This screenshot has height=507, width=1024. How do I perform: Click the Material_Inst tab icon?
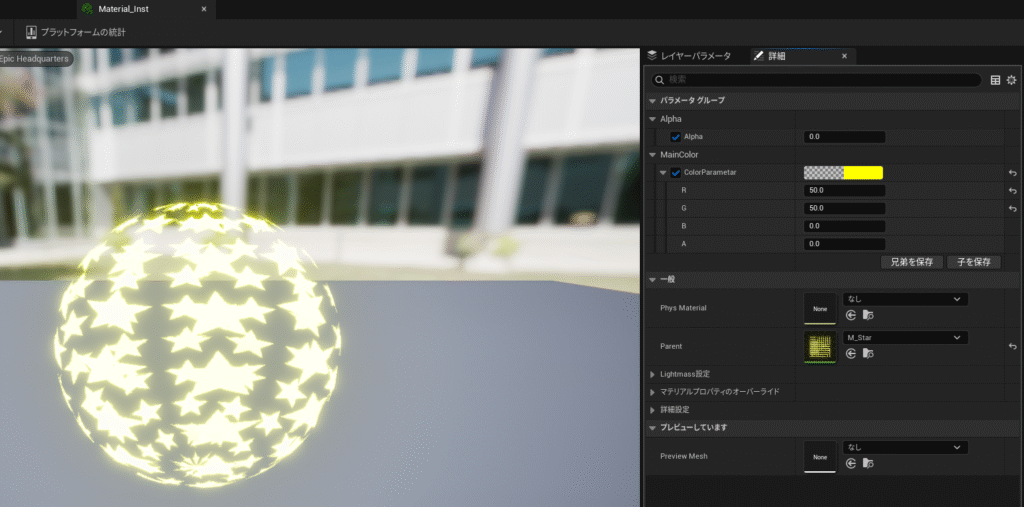coord(87,9)
